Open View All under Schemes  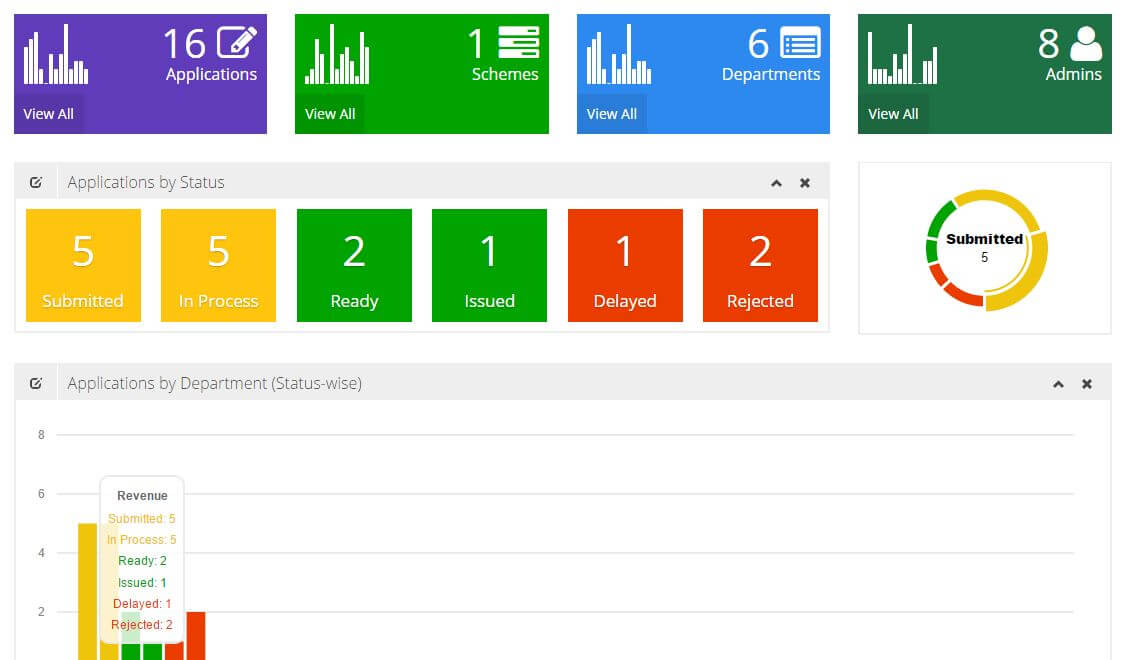330,114
